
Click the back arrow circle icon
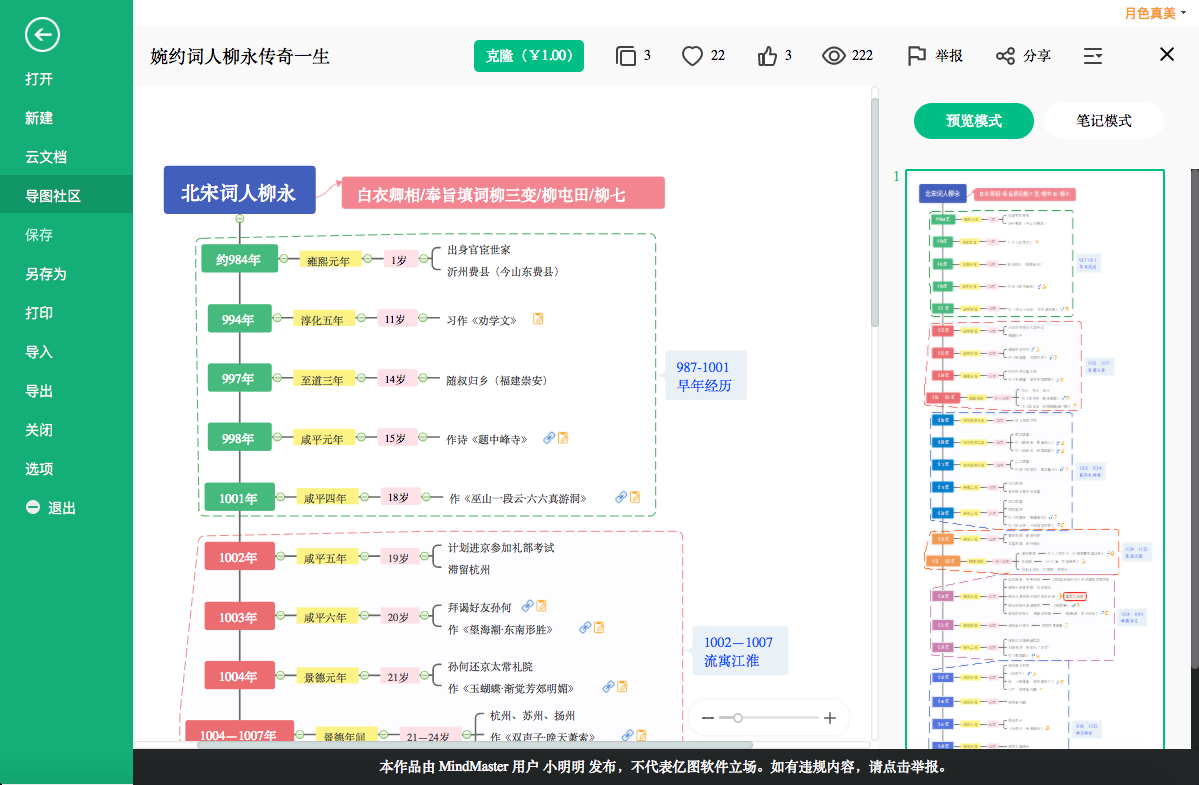click(x=42, y=34)
